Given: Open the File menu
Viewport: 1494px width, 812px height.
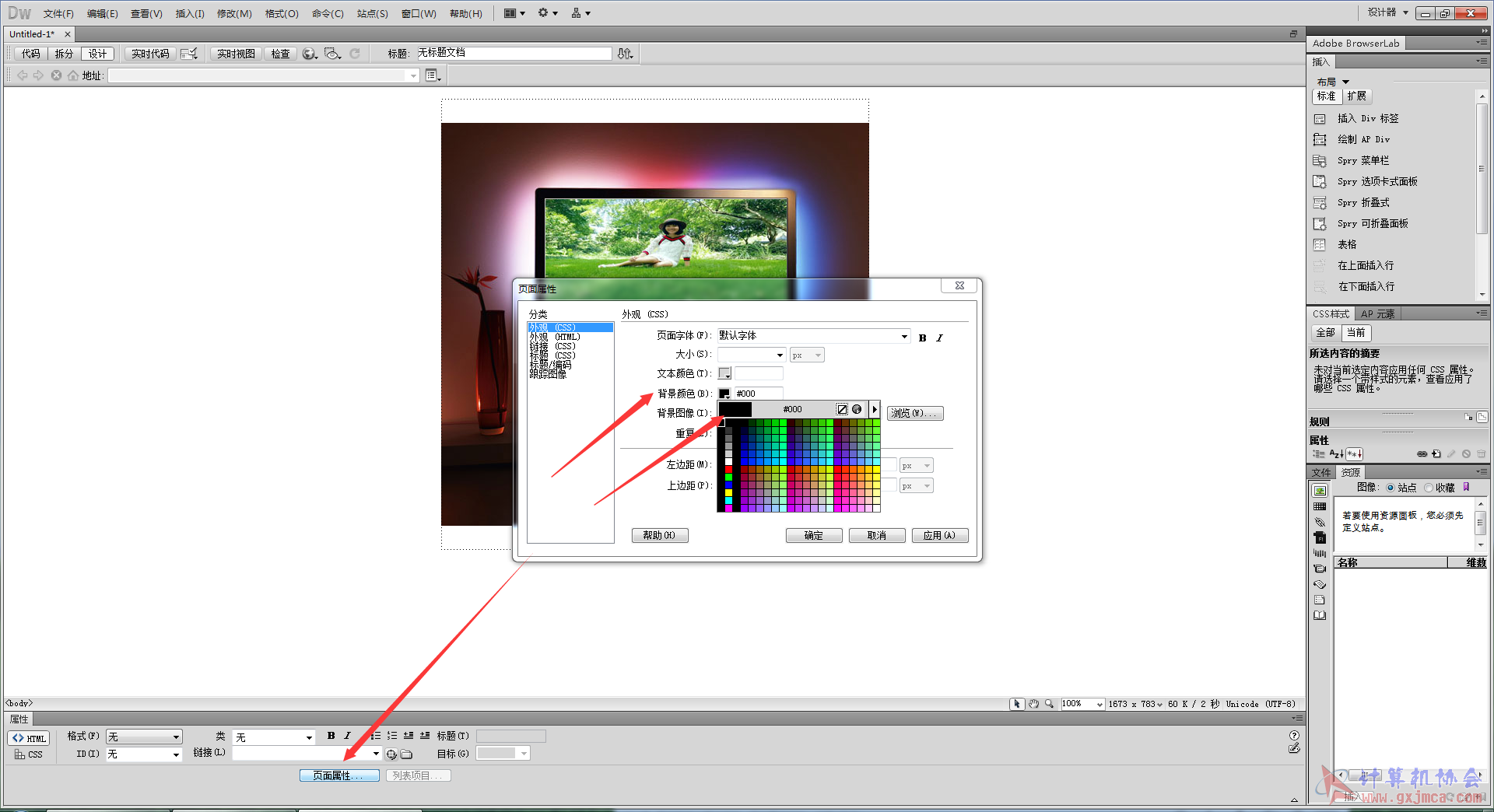Looking at the screenshot, I should tap(58, 13).
